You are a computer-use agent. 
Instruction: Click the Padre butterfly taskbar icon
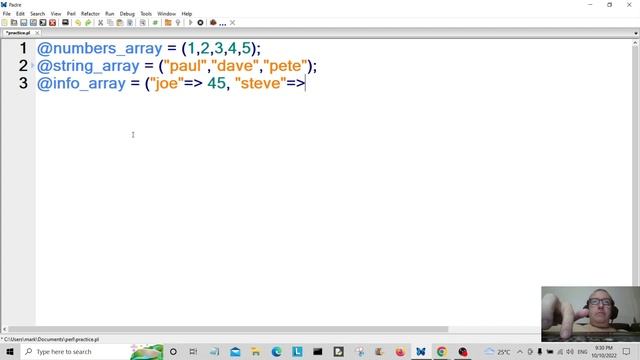421,351
